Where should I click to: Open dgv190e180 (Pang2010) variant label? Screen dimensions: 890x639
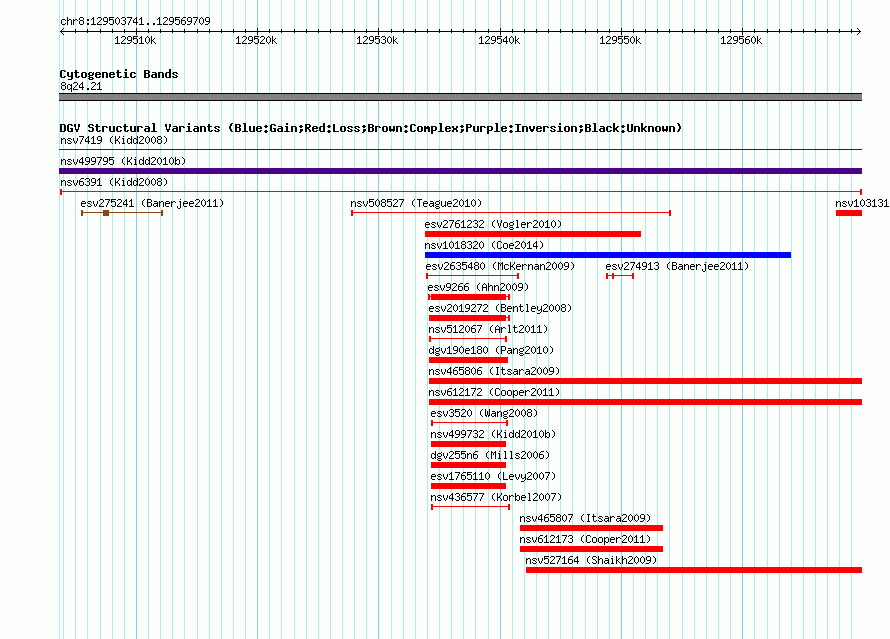[491, 350]
